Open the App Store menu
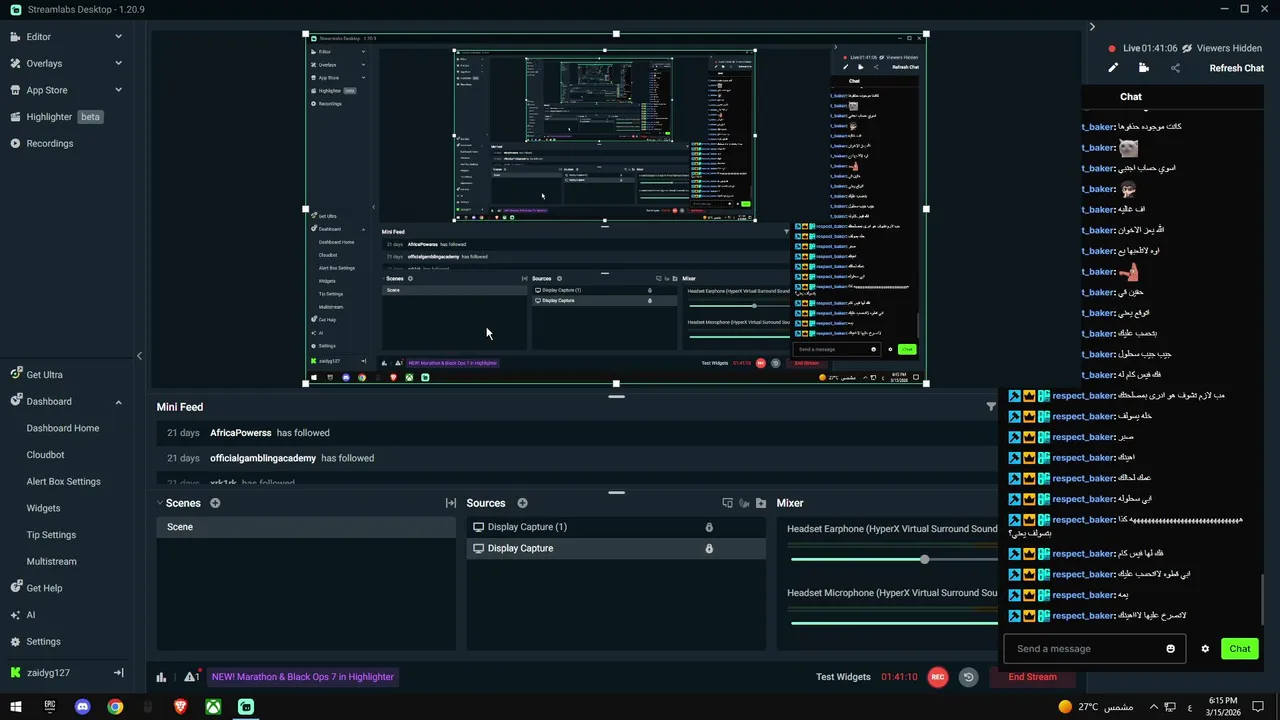The image size is (1280, 720). pyautogui.click(x=47, y=90)
